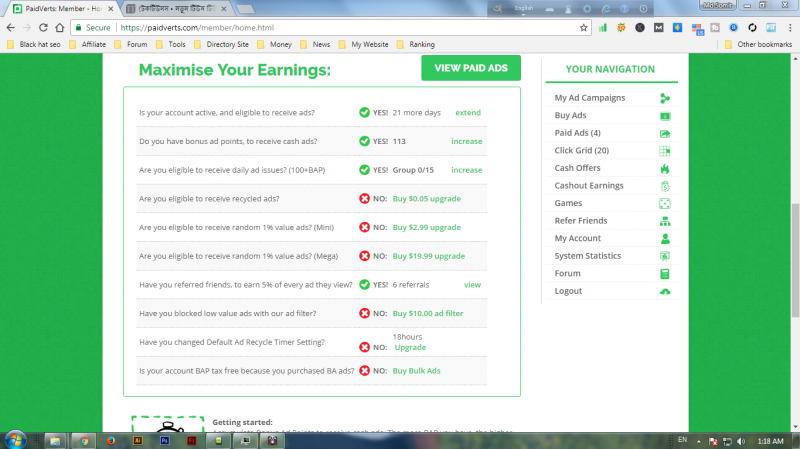
Task: Go to browser home page icon
Action: click(x=60, y=28)
